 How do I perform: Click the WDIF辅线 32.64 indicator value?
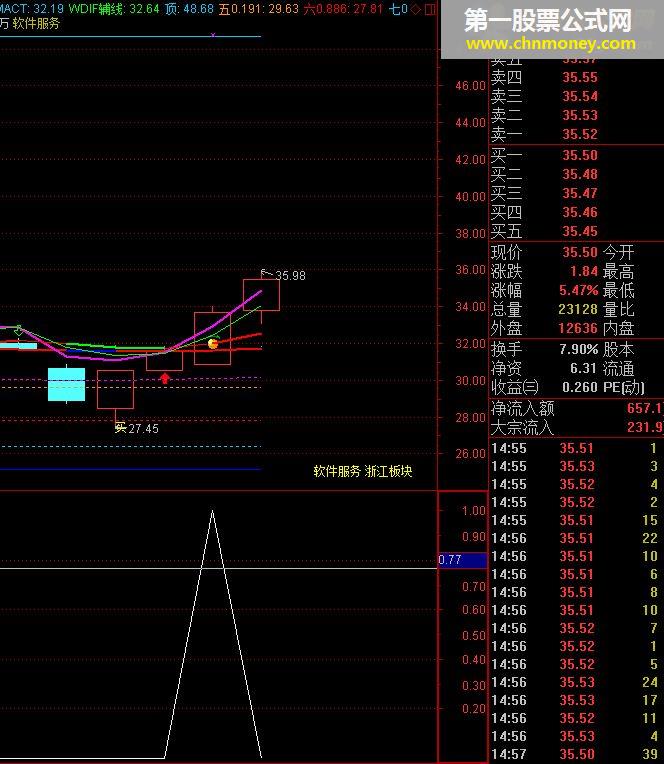coord(114,9)
